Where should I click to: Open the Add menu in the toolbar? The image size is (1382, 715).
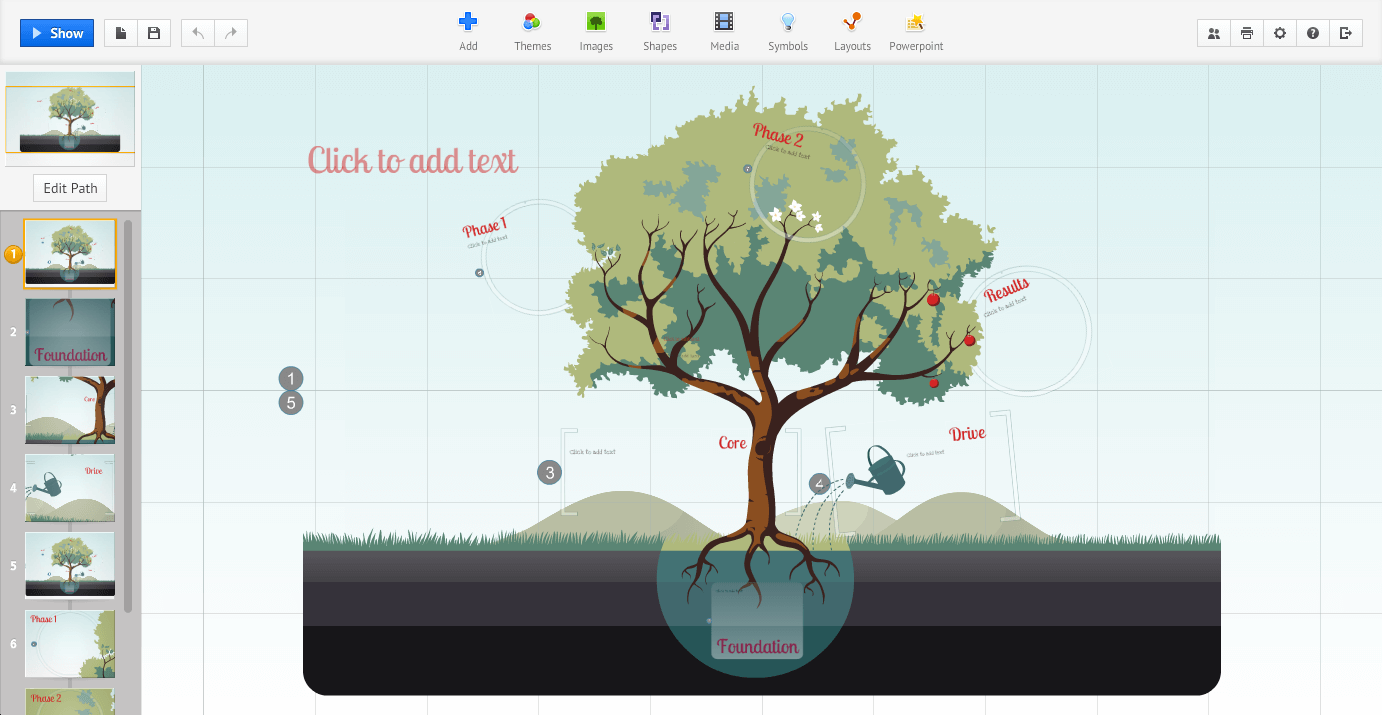468,31
